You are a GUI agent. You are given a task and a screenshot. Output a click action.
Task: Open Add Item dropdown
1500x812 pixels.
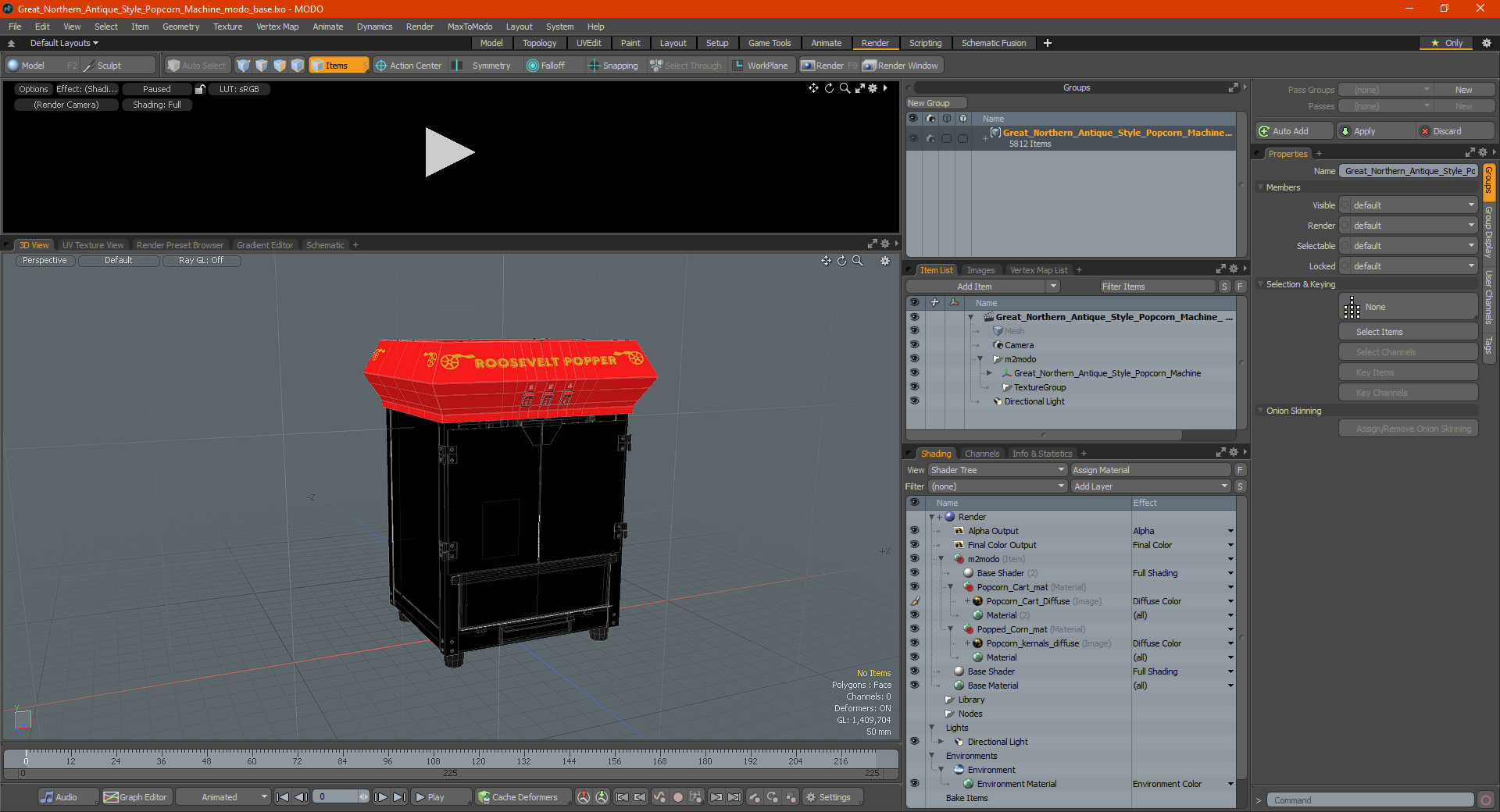tap(984, 287)
